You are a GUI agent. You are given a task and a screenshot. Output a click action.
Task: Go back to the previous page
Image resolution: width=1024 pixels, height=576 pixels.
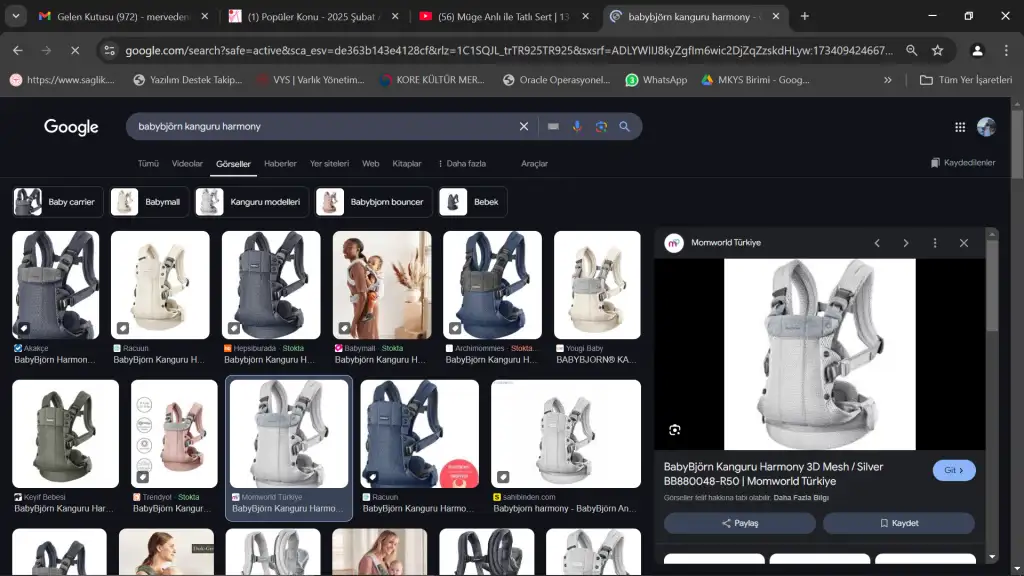point(18,50)
